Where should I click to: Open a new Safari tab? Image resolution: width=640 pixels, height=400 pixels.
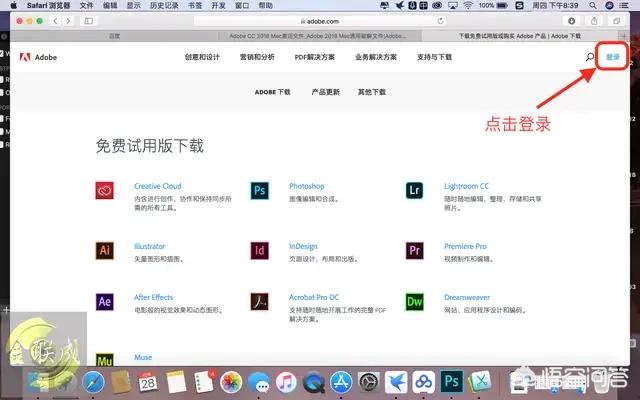click(624, 36)
